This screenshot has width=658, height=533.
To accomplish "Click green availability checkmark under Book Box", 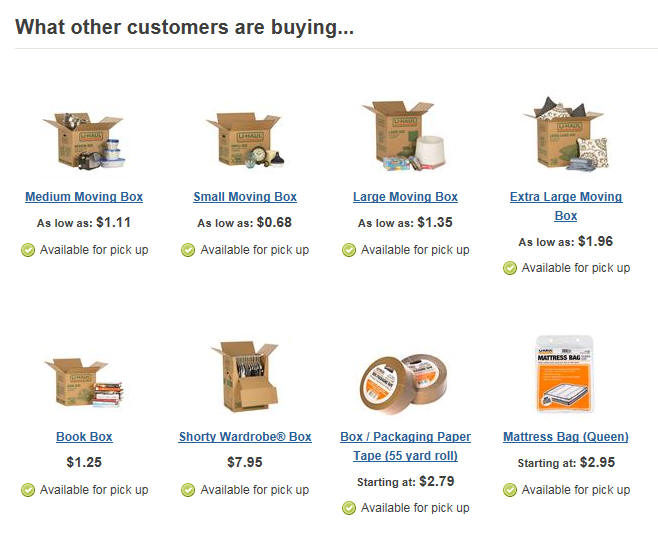I will pos(28,490).
